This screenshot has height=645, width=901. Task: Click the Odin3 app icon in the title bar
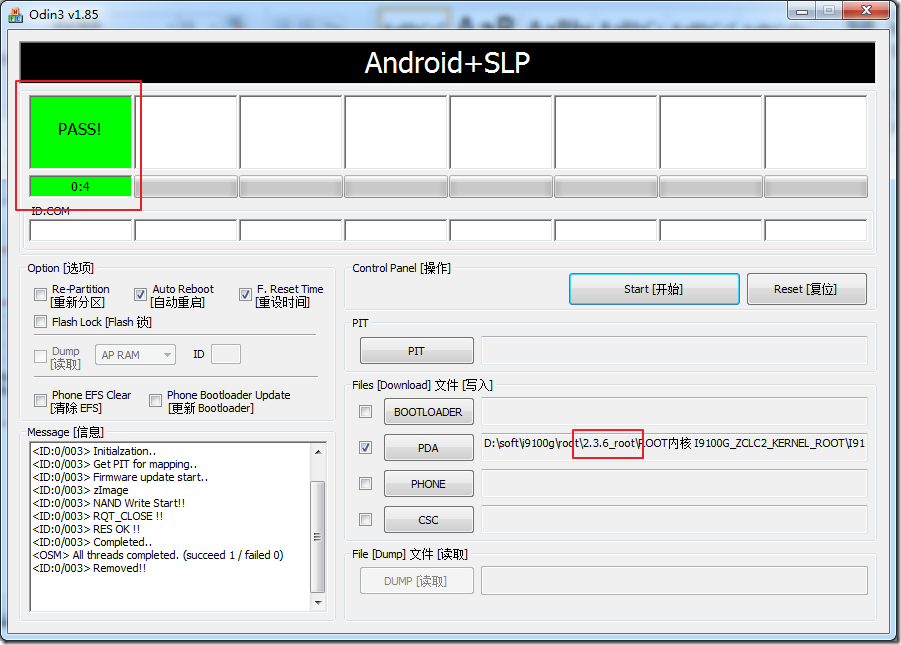click(16, 14)
